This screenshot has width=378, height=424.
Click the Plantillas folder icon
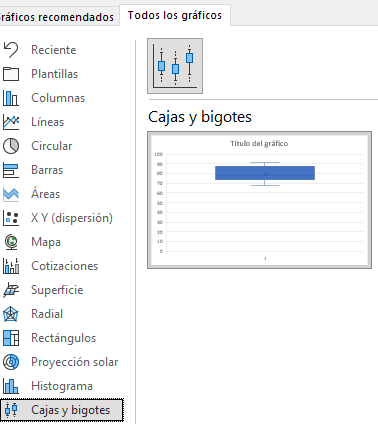click(x=11, y=74)
